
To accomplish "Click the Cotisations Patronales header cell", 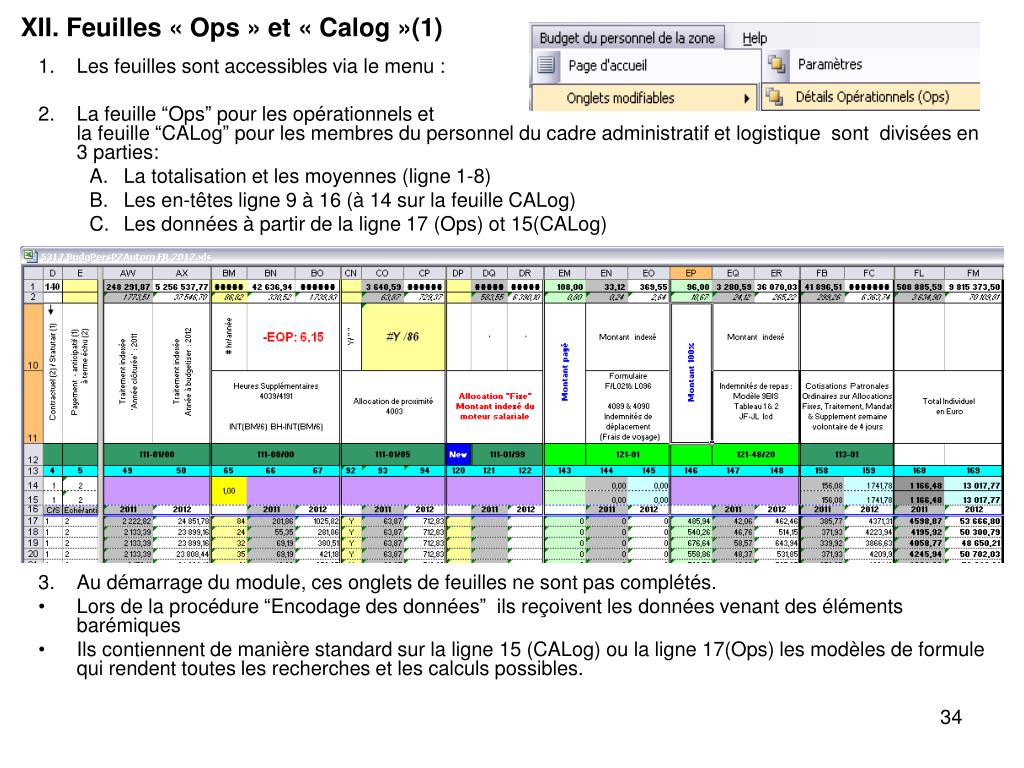I will point(846,406).
